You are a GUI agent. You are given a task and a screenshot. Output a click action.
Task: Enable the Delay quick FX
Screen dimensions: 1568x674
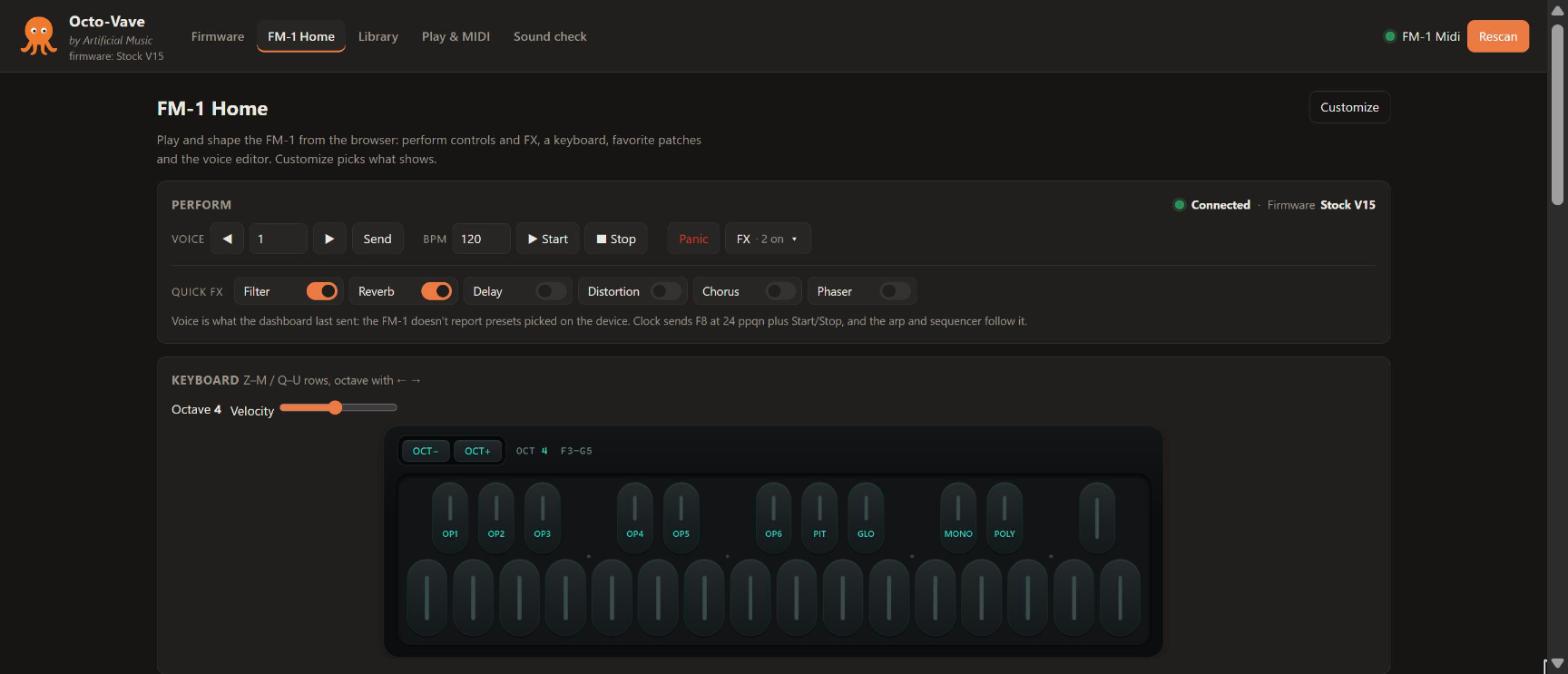tap(551, 291)
